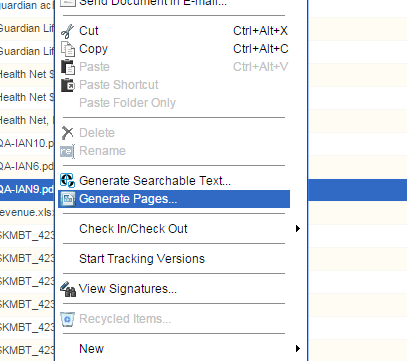Click the Paste Shortcut icon
This screenshot has height=361, width=407.
(68, 85)
